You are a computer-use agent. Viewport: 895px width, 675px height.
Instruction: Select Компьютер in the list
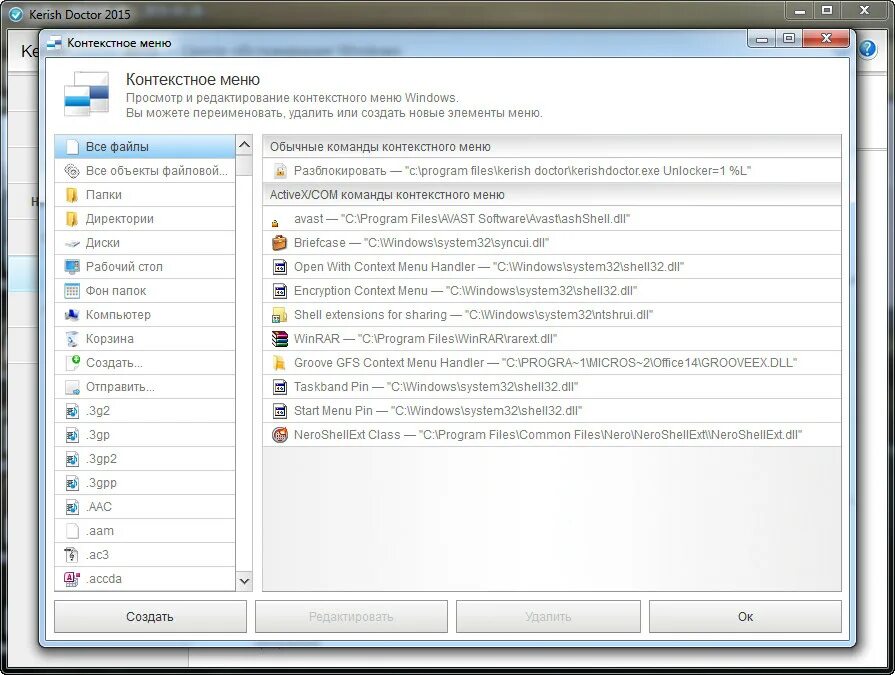click(x=145, y=314)
